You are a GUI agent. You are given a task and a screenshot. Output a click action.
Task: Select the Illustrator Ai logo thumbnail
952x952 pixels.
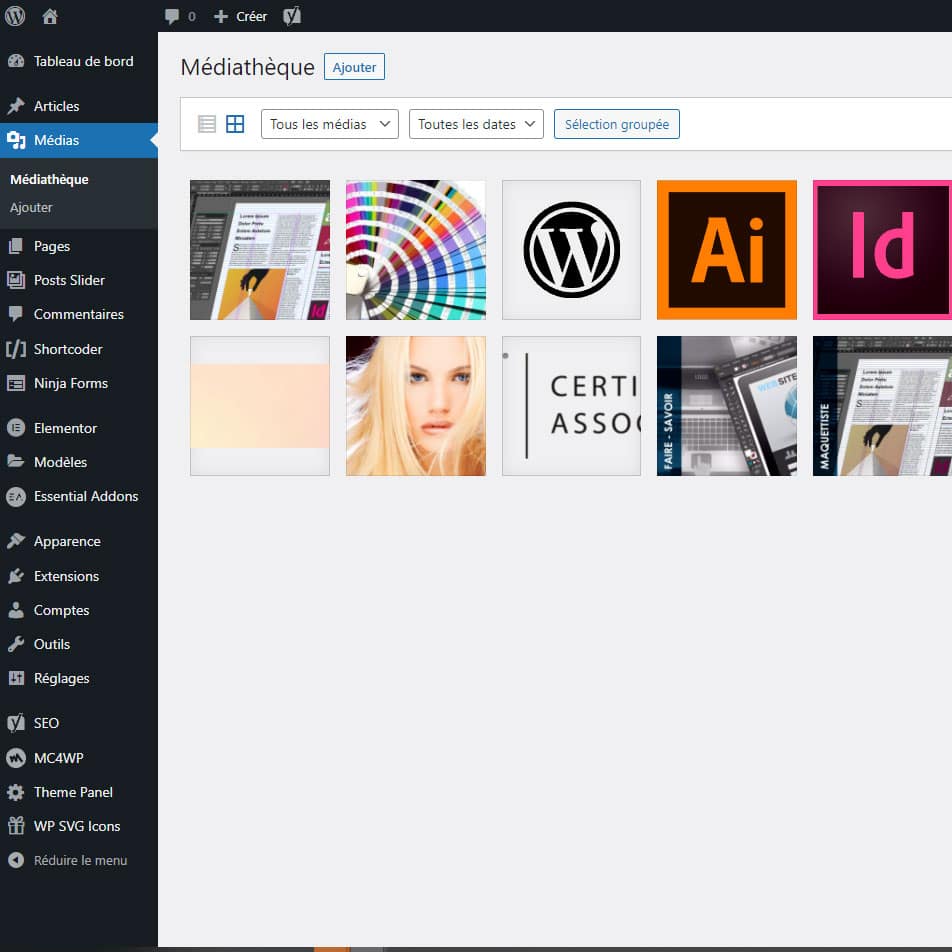(x=727, y=249)
